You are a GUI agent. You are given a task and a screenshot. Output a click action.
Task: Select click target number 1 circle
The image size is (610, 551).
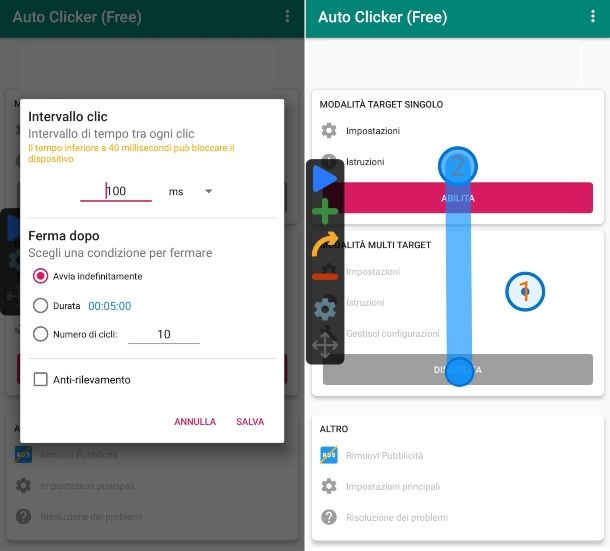[x=525, y=291]
